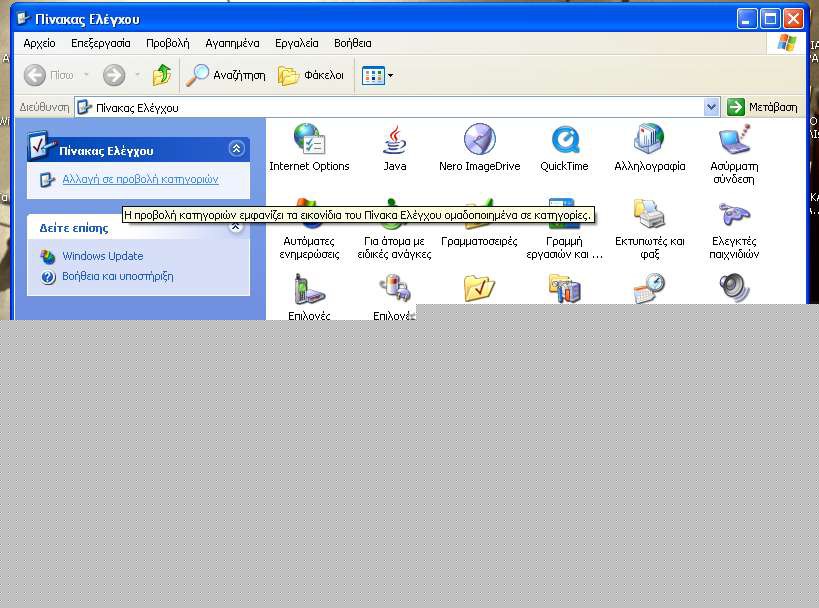Click Αλλαγή σε προβολή κατηγοριών link
Screen dimensions: 819x608
[x=139, y=180]
